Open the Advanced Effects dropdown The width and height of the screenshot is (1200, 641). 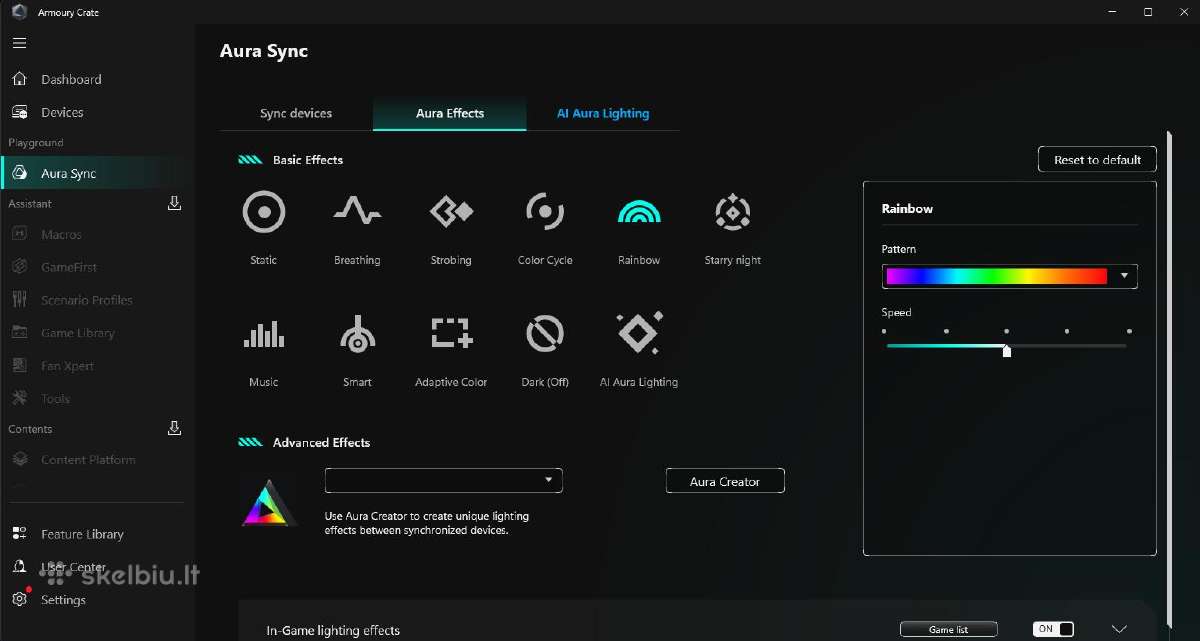(x=444, y=480)
